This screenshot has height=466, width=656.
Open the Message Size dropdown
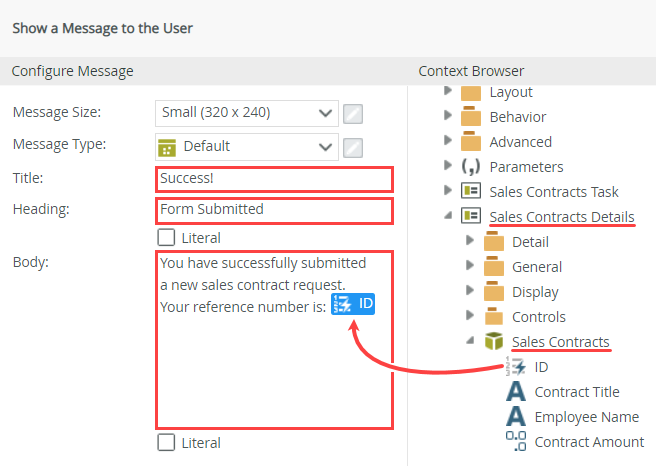click(246, 113)
